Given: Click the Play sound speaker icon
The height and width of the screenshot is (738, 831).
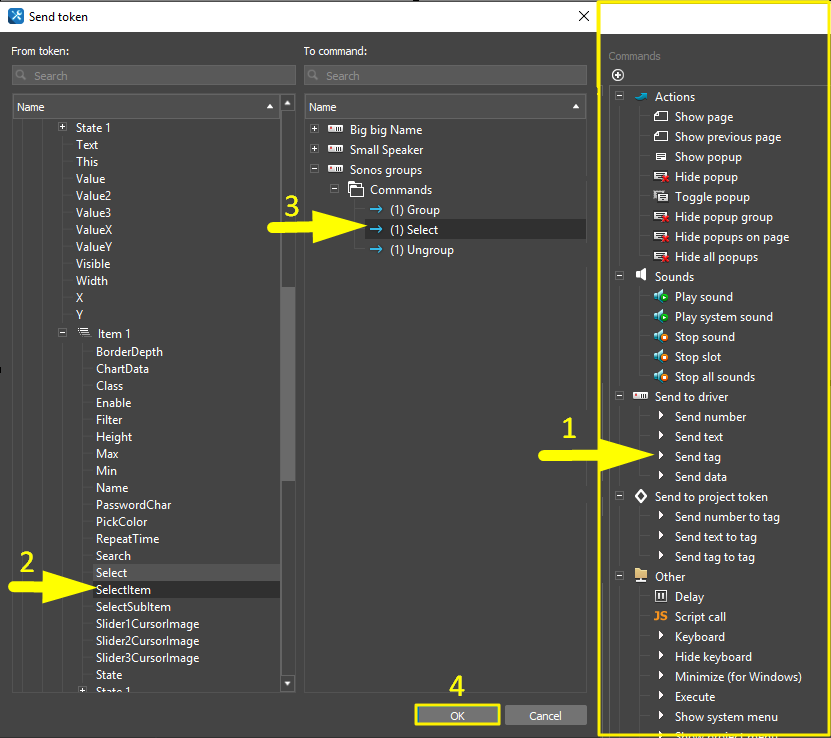Looking at the screenshot, I should [660, 297].
